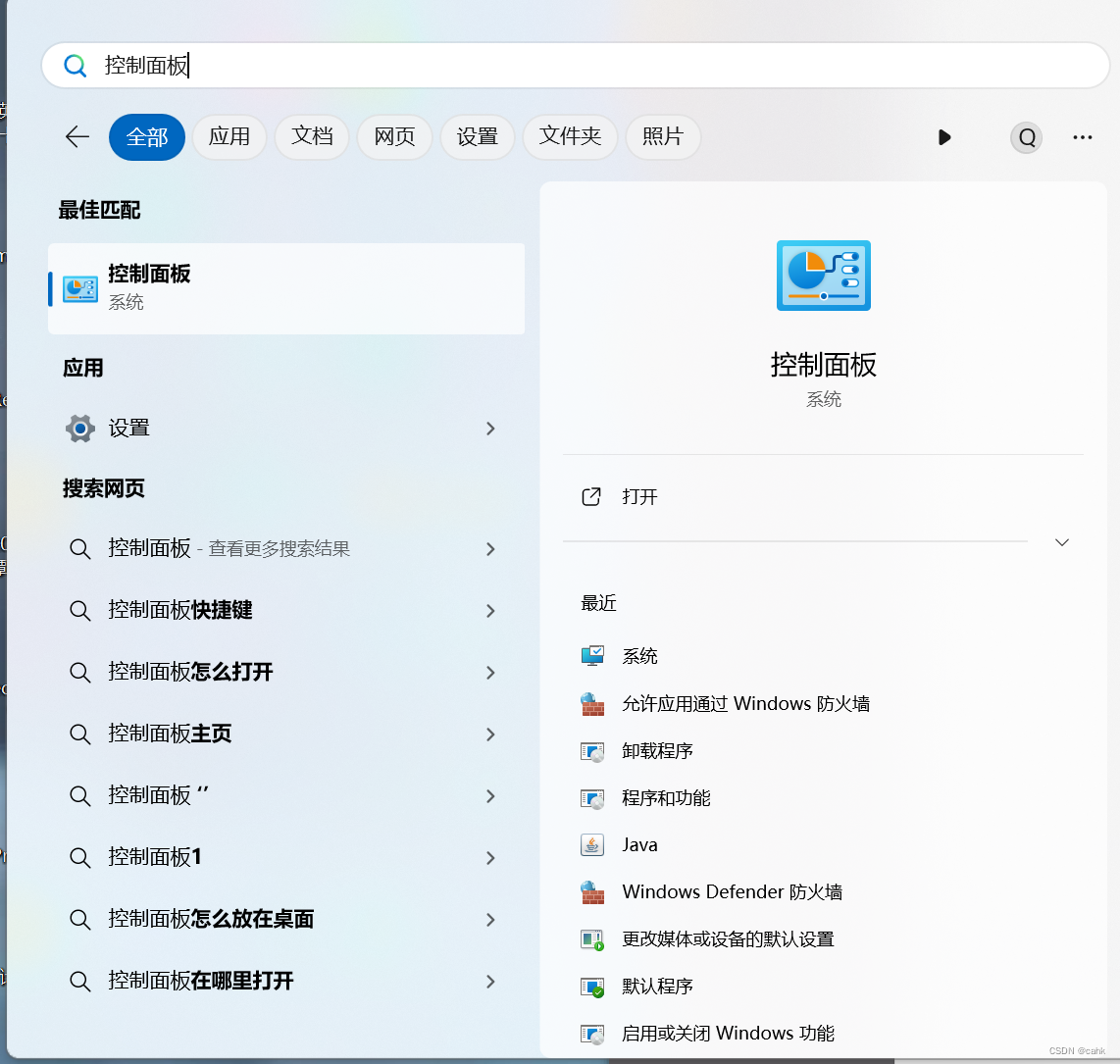Click the Java coffee cup icon
The height and width of the screenshot is (1064, 1120).
point(592,844)
